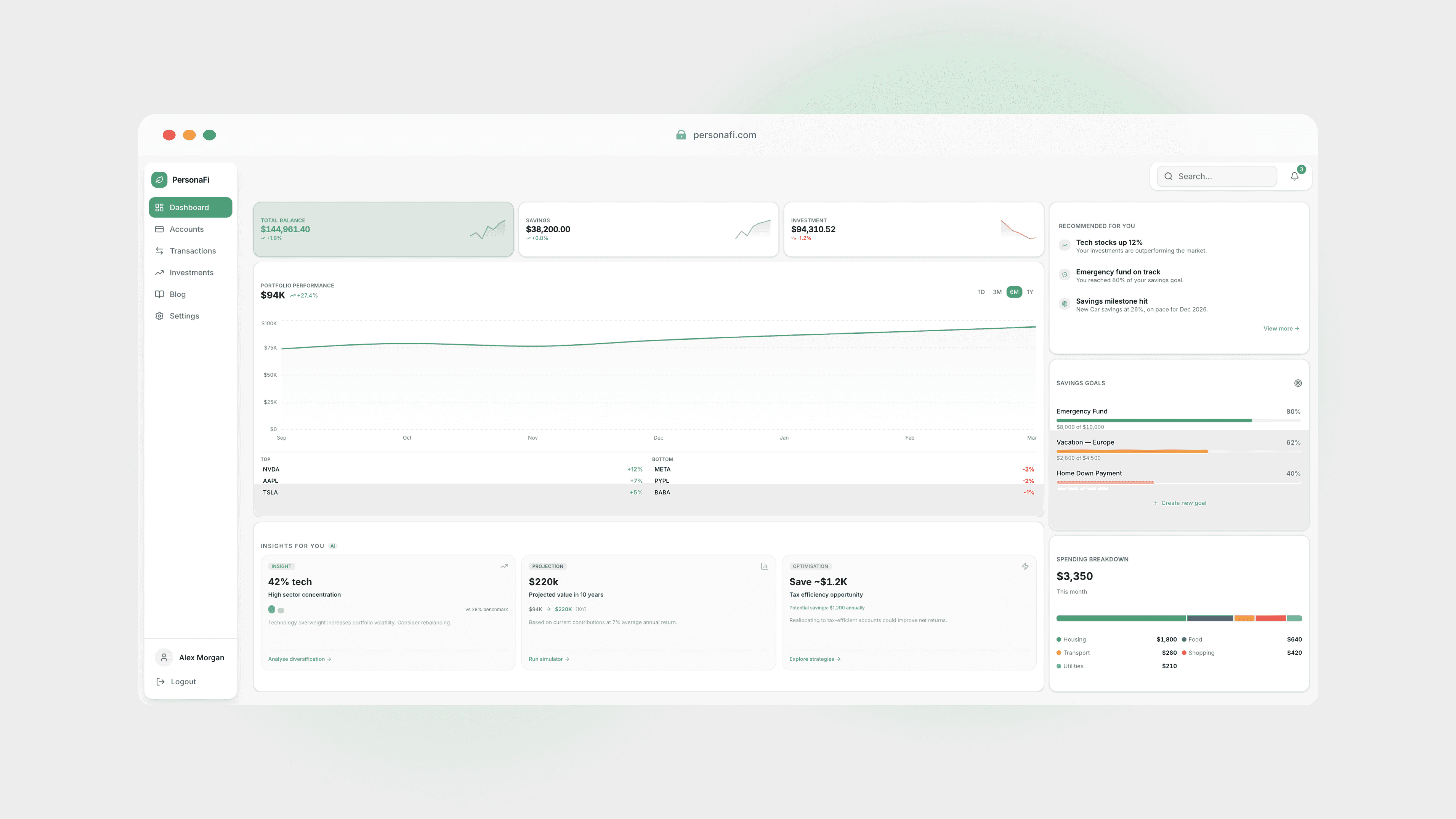The height and width of the screenshot is (819, 1456).
Task: Click the Emergency Fund progress bar
Action: (x=1178, y=421)
